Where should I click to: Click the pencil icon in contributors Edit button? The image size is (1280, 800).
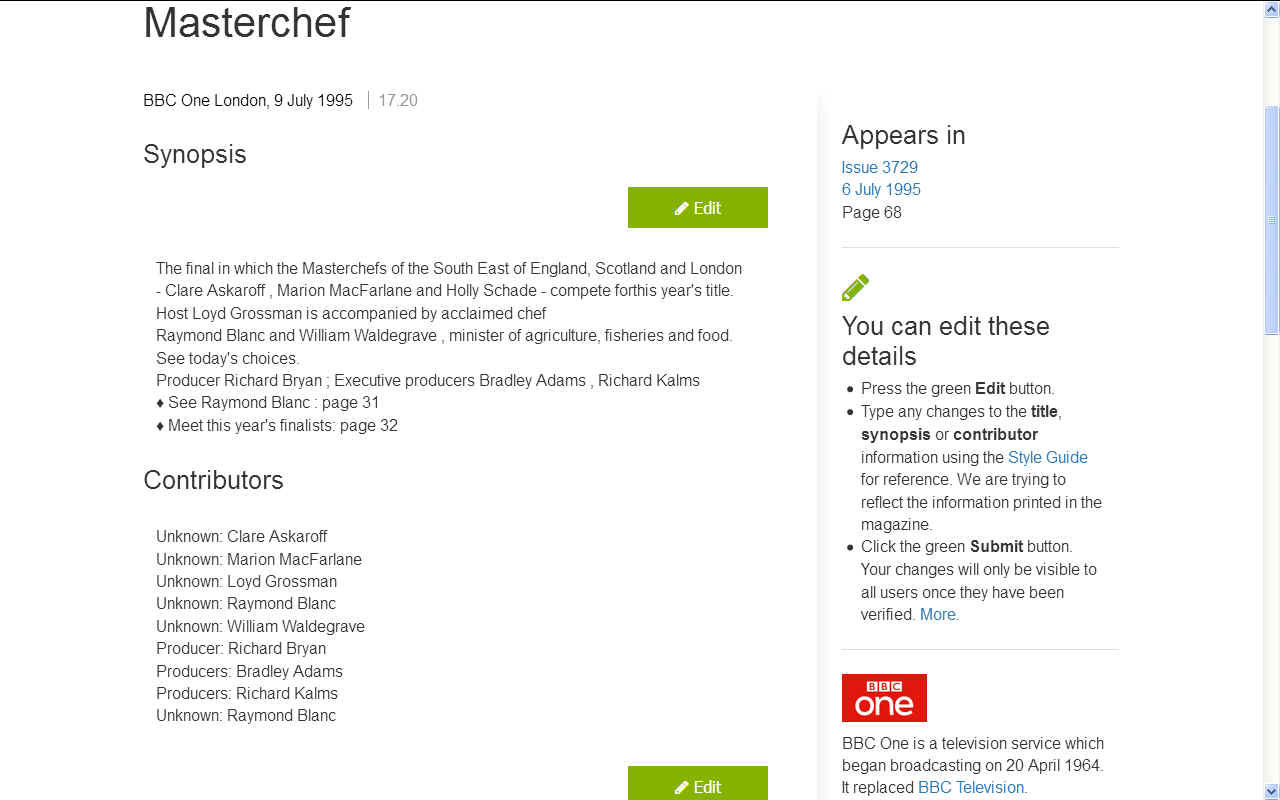pos(682,787)
